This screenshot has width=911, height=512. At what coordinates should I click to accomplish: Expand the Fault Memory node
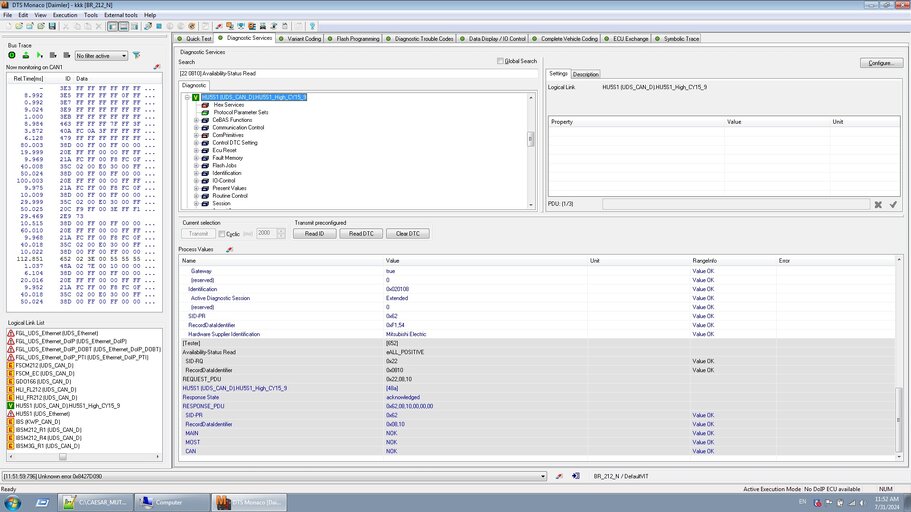tap(196, 158)
